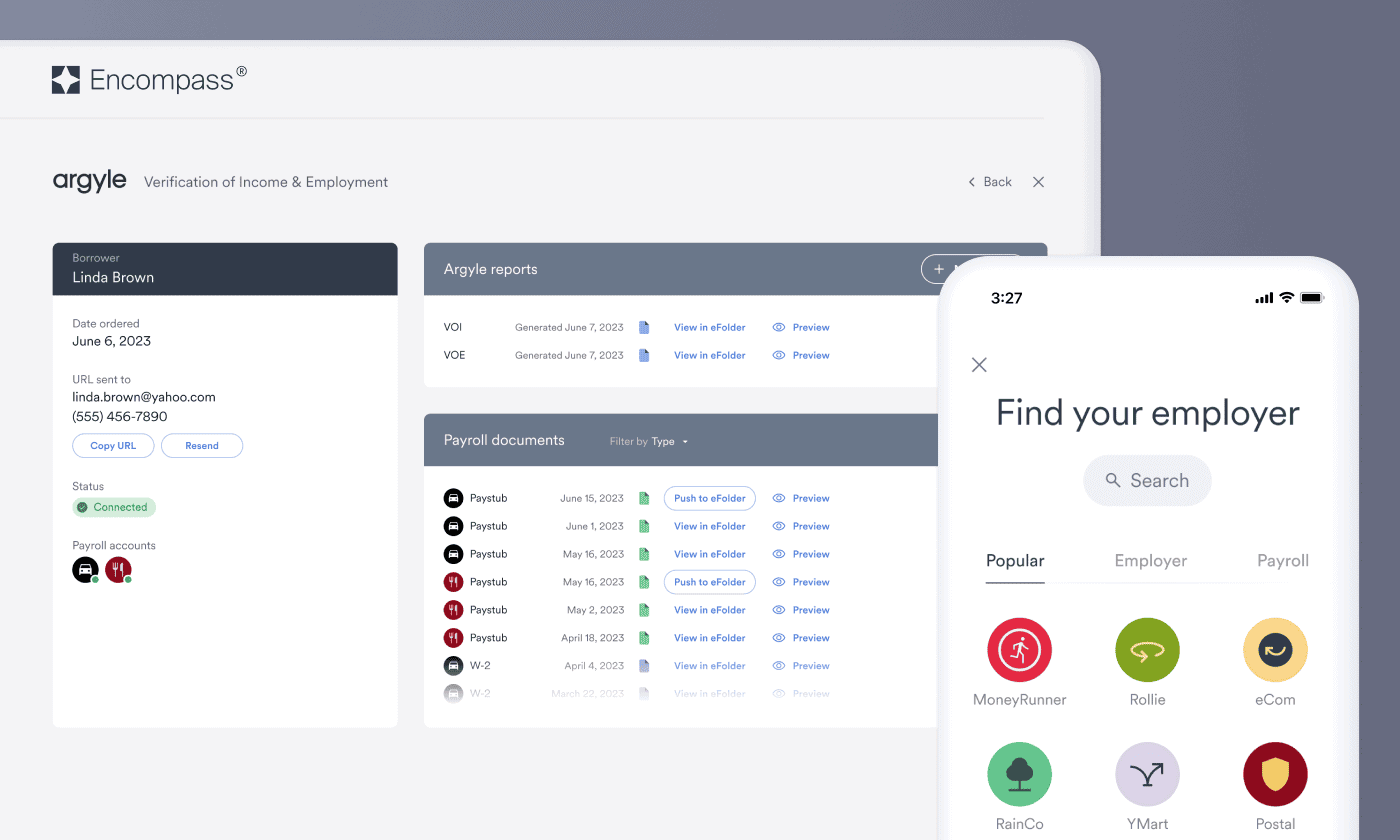The height and width of the screenshot is (840, 1400).
Task: Select the eCom employer icon
Action: pos(1275,650)
